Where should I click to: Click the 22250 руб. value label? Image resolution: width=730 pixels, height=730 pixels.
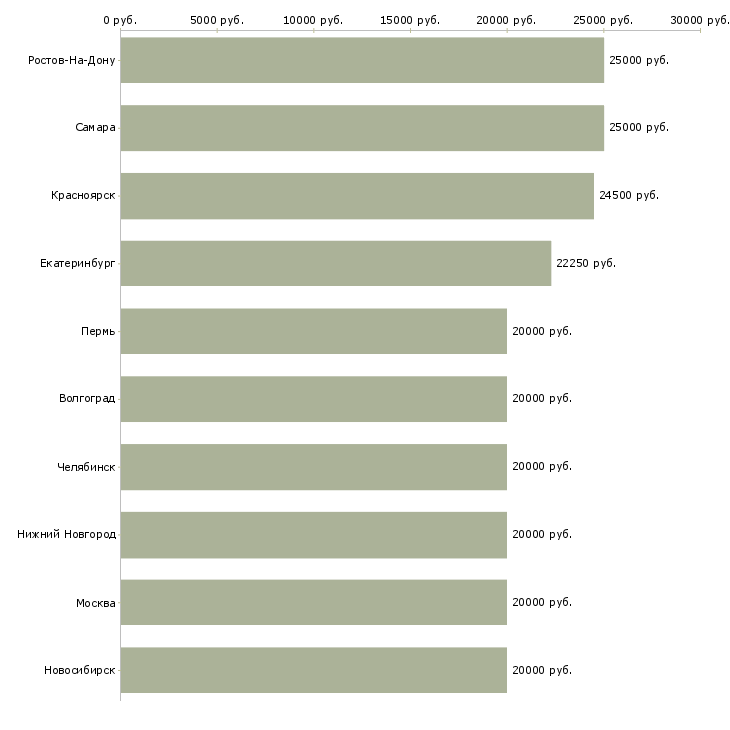586,263
